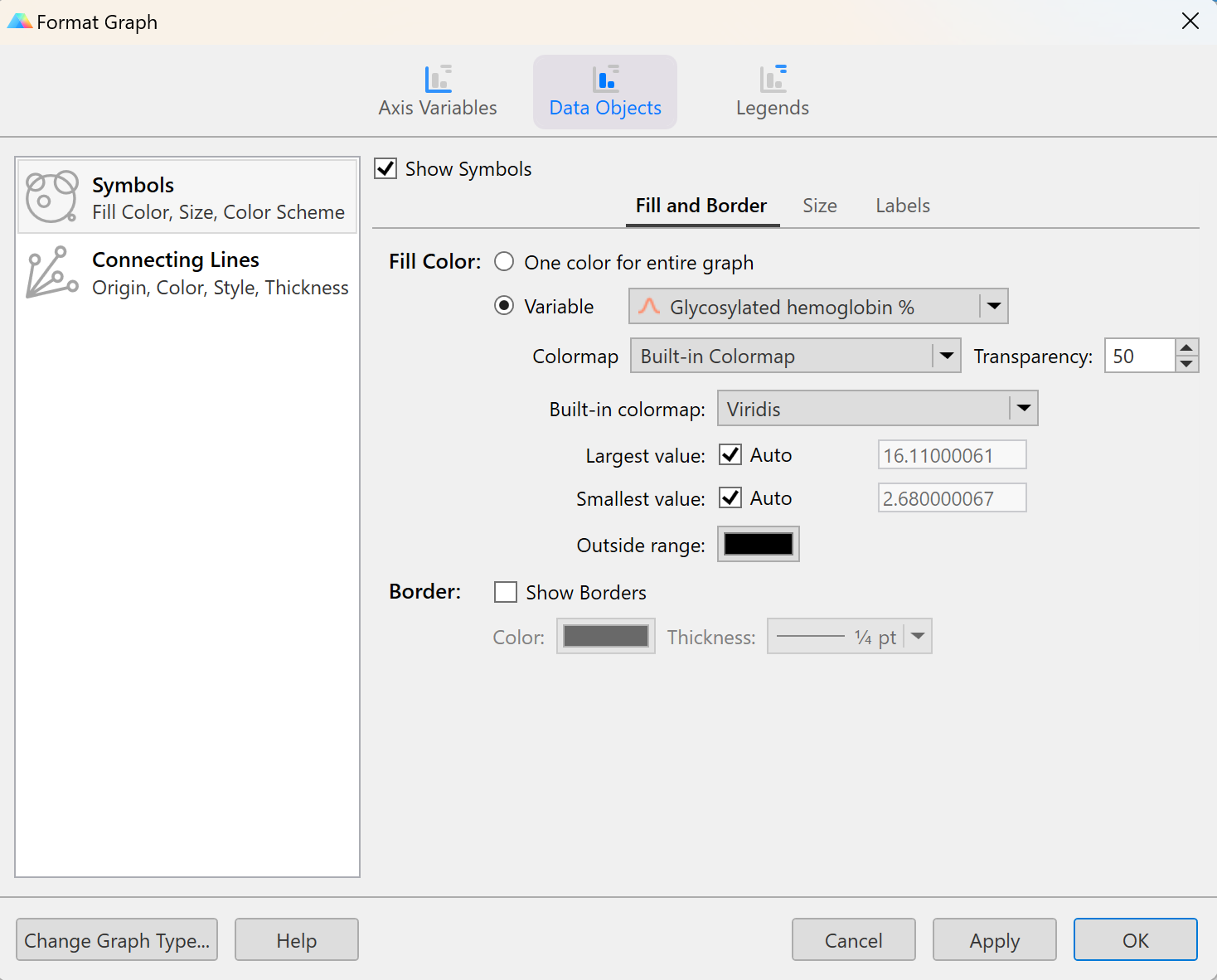The width and height of the screenshot is (1217, 980).
Task: Select the Connecting Lines icon in sidebar
Action: pos(51,273)
